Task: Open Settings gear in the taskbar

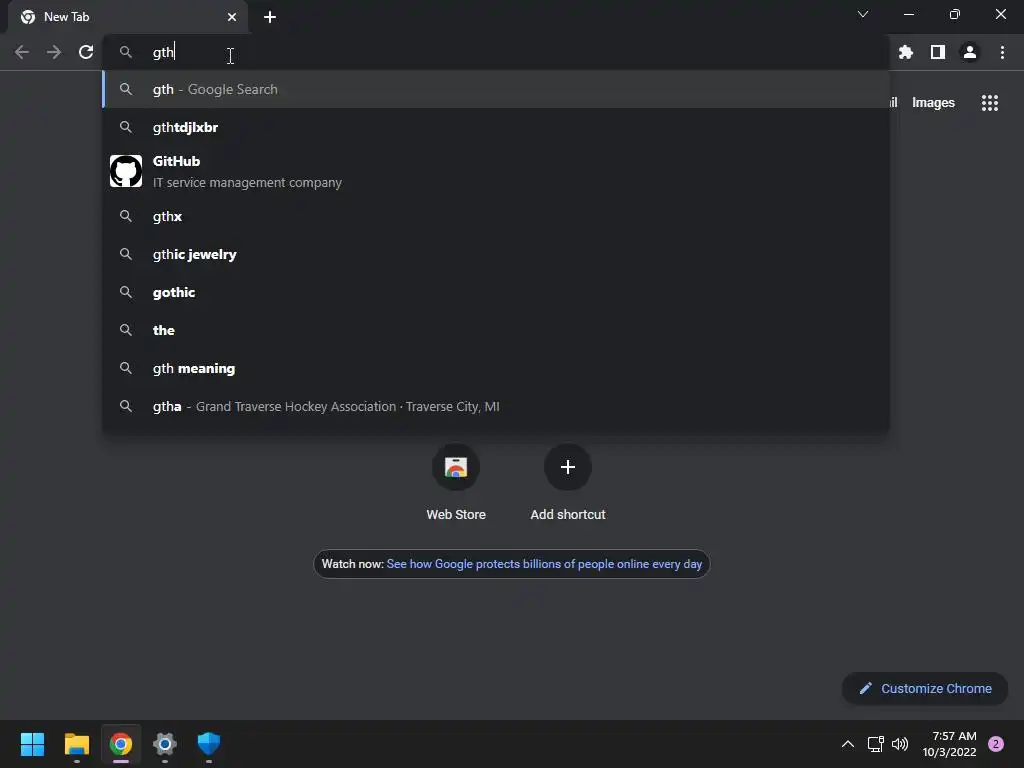Action: pos(165,744)
